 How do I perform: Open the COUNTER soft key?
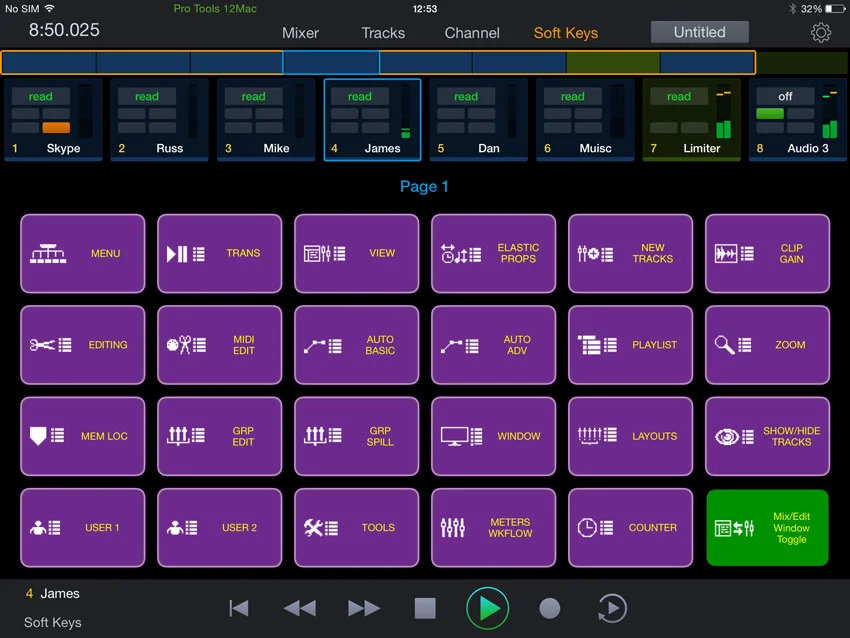pos(630,527)
